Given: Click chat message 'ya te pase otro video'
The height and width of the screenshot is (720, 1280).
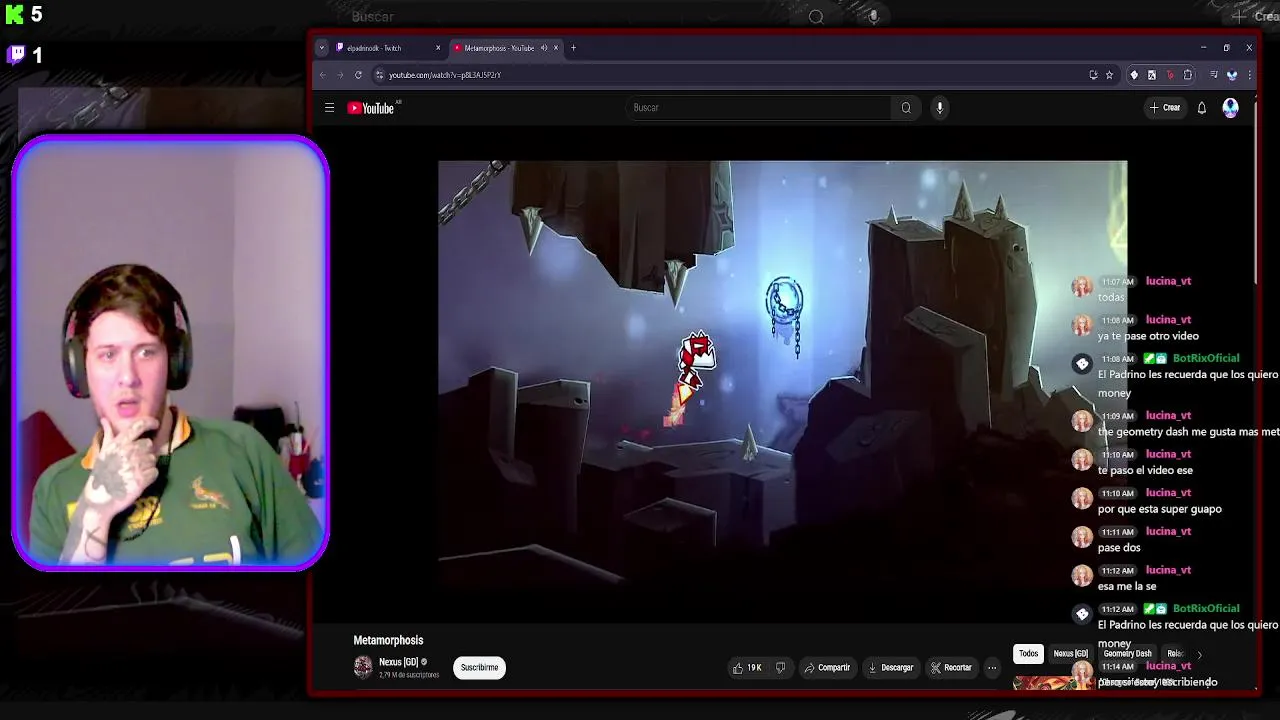Looking at the screenshot, I should (x=1148, y=336).
